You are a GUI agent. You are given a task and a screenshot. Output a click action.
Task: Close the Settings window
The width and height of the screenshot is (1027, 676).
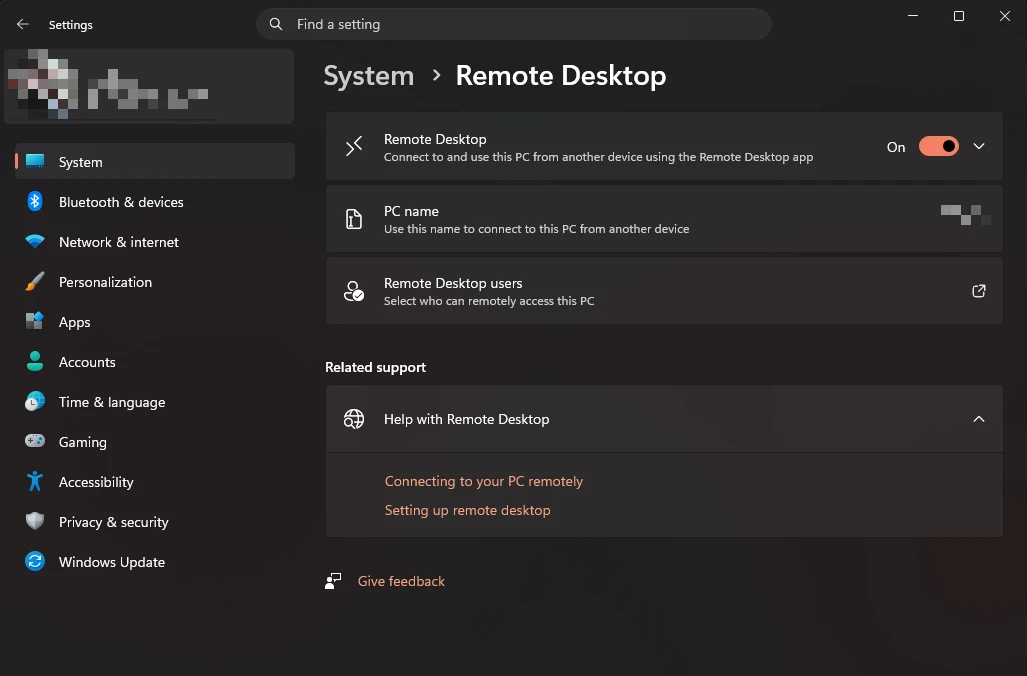pyautogui.click(x=1005, y=16)
